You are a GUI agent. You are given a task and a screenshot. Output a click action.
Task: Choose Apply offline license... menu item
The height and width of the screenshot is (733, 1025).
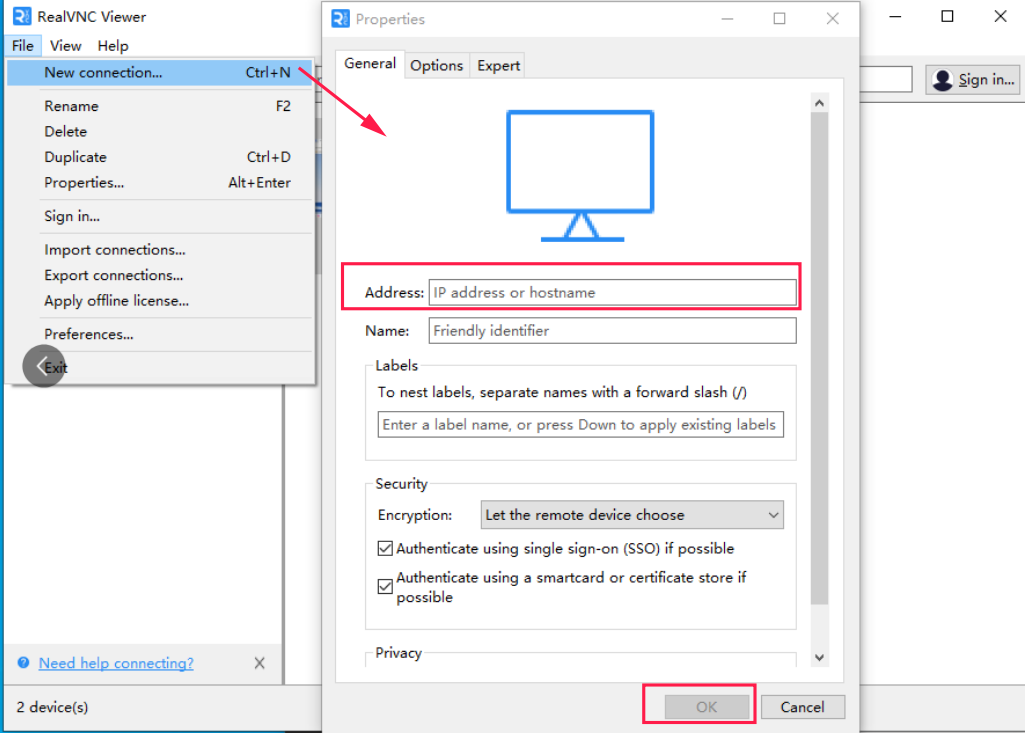[160, 301]
